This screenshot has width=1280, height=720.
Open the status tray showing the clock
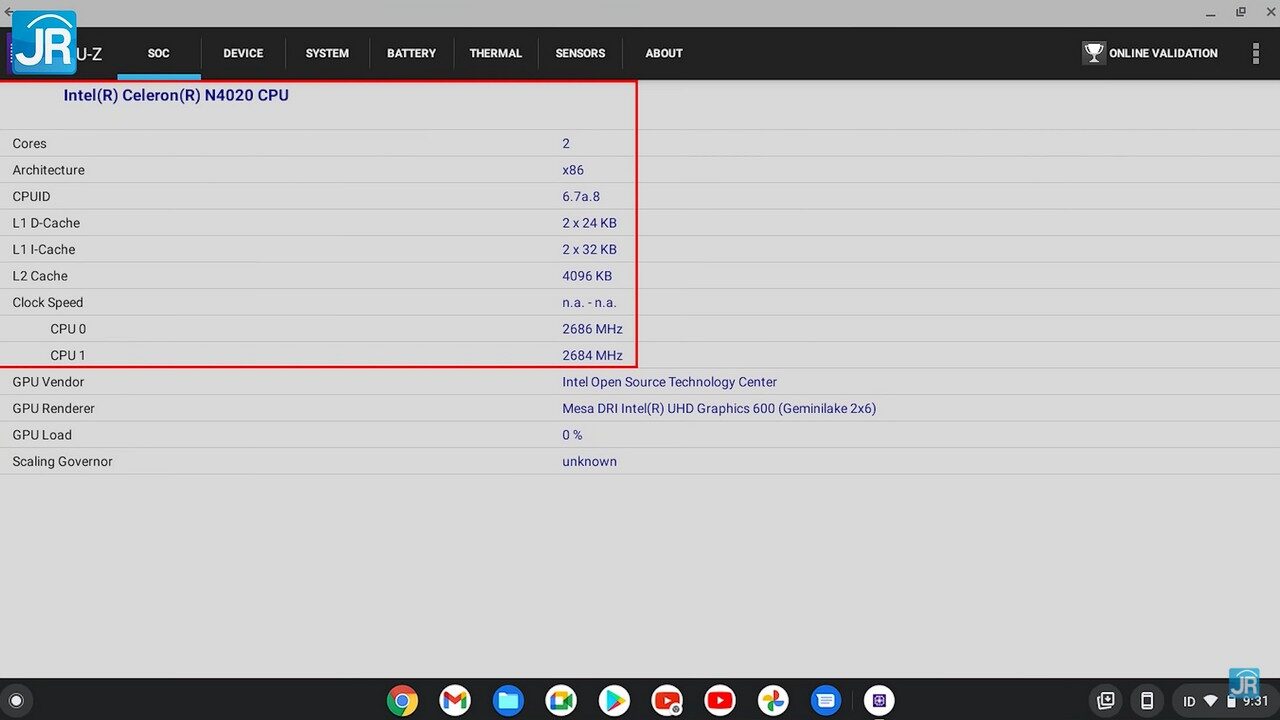point(1225,701)
